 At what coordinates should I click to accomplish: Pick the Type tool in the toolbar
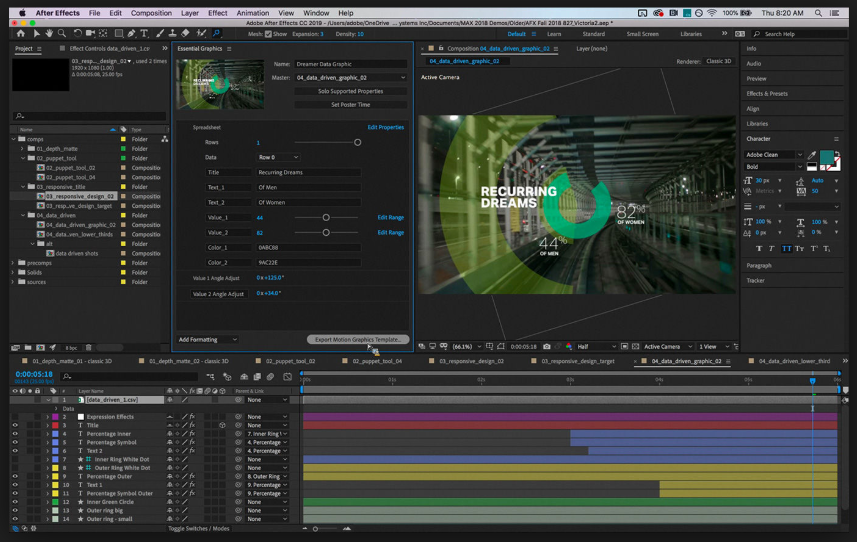144,34
